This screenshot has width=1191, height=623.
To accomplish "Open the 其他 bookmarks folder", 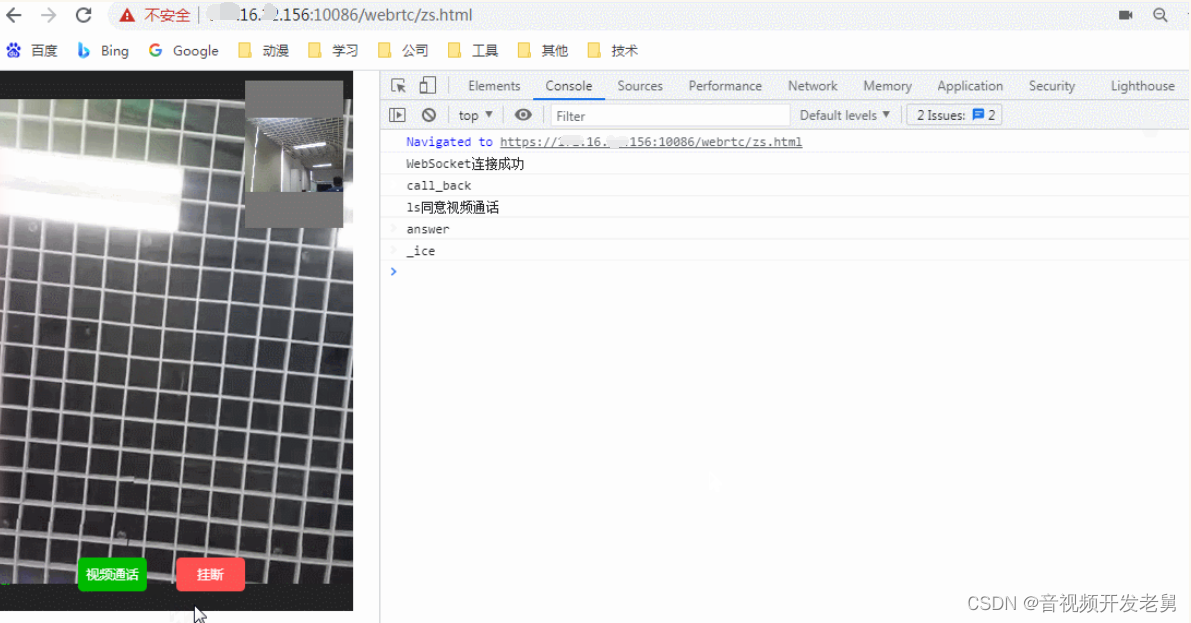I will coord(543,51).
